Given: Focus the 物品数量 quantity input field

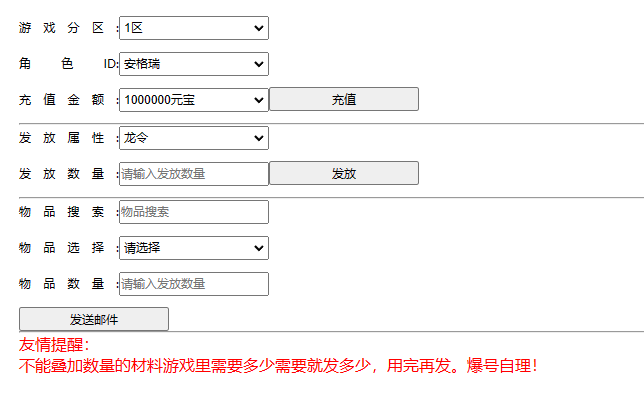Looking at the screenshot, I should (x=193, y=284).
